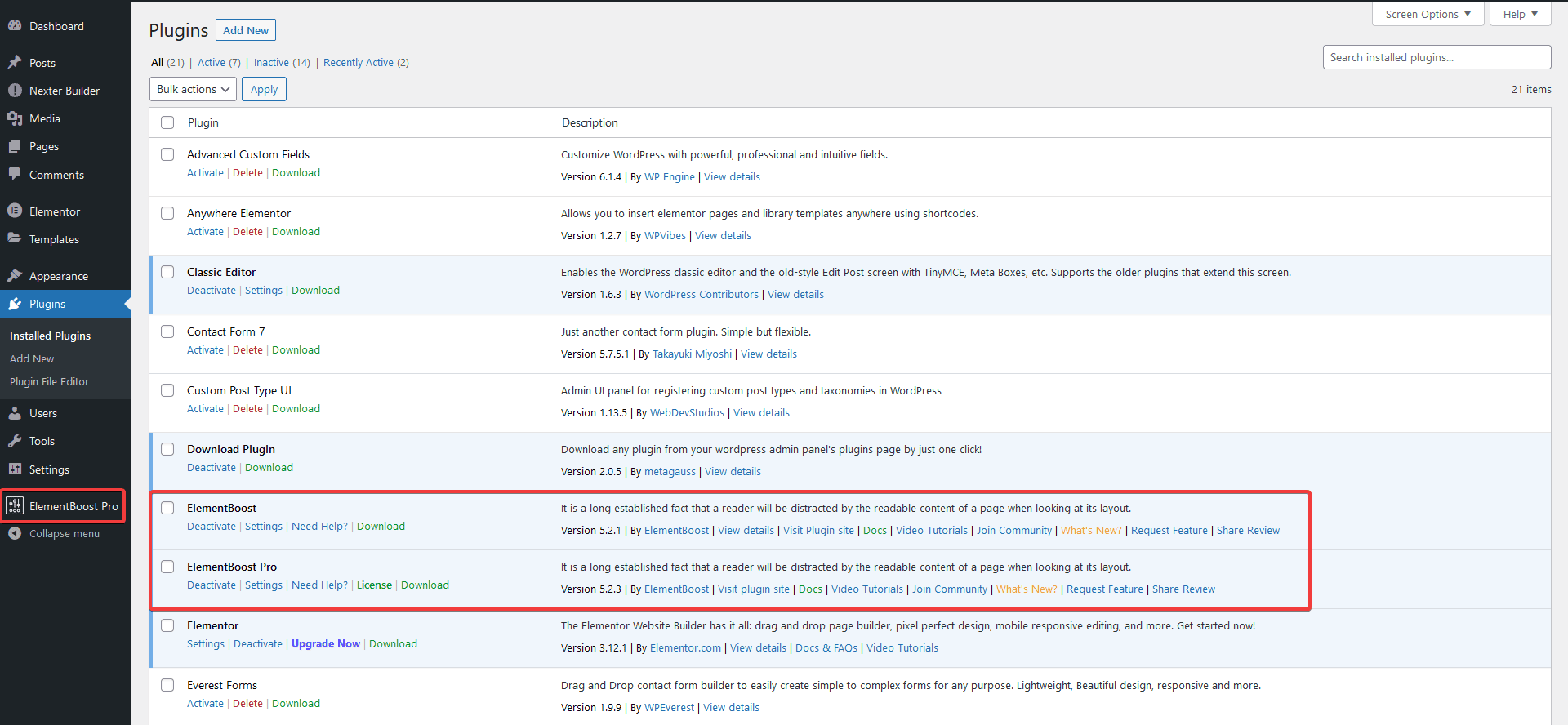
Task: Open Video Tutorials link for ElementBoost Pro
Action: (x=867, y=589)
